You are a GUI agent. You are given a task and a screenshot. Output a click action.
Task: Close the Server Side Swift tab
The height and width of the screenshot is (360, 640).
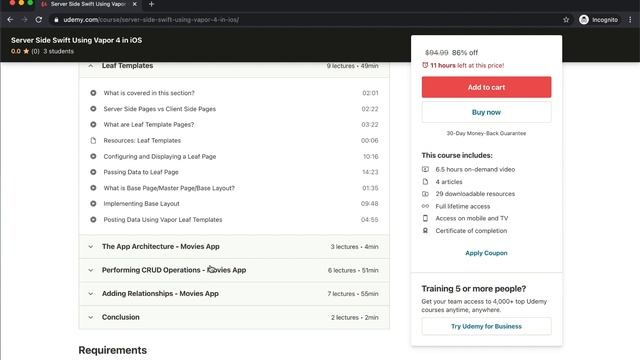pyautogui.click(x=135, y=4)
